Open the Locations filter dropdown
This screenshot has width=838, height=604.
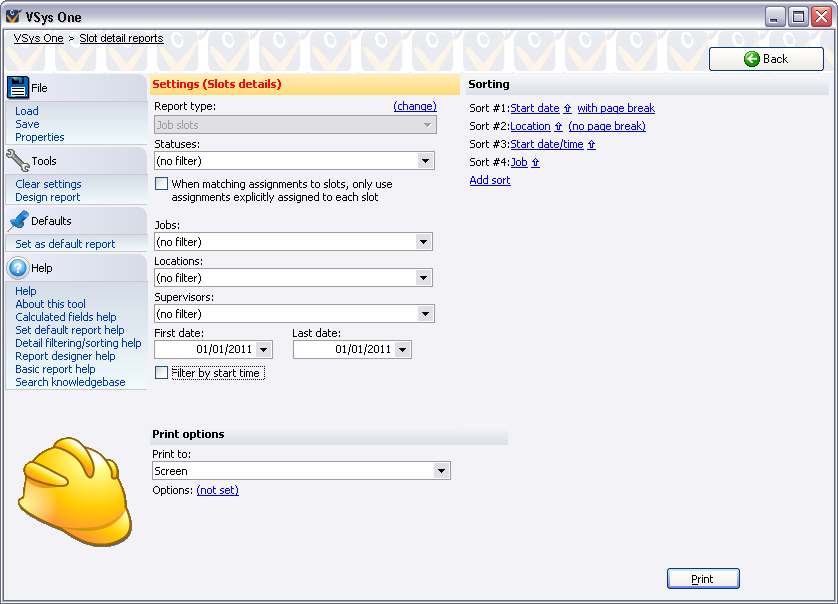click(x=423, y=278)
